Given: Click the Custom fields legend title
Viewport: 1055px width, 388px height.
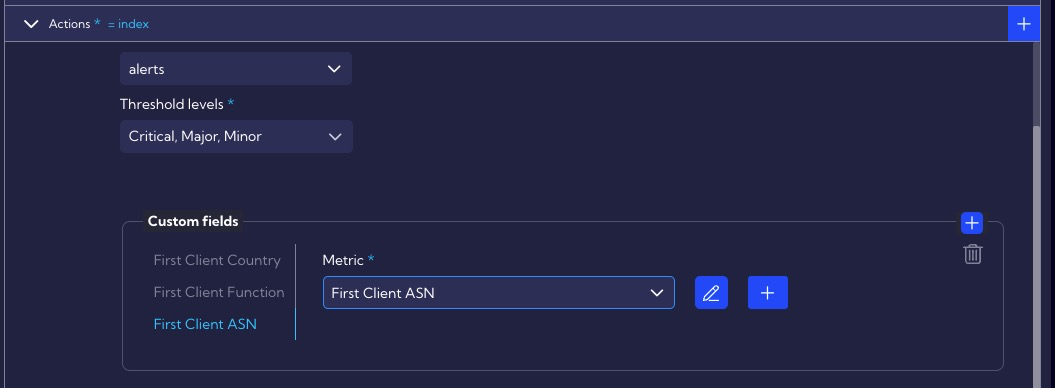Looking at the screenshot, I should click(x=193, y=221).
